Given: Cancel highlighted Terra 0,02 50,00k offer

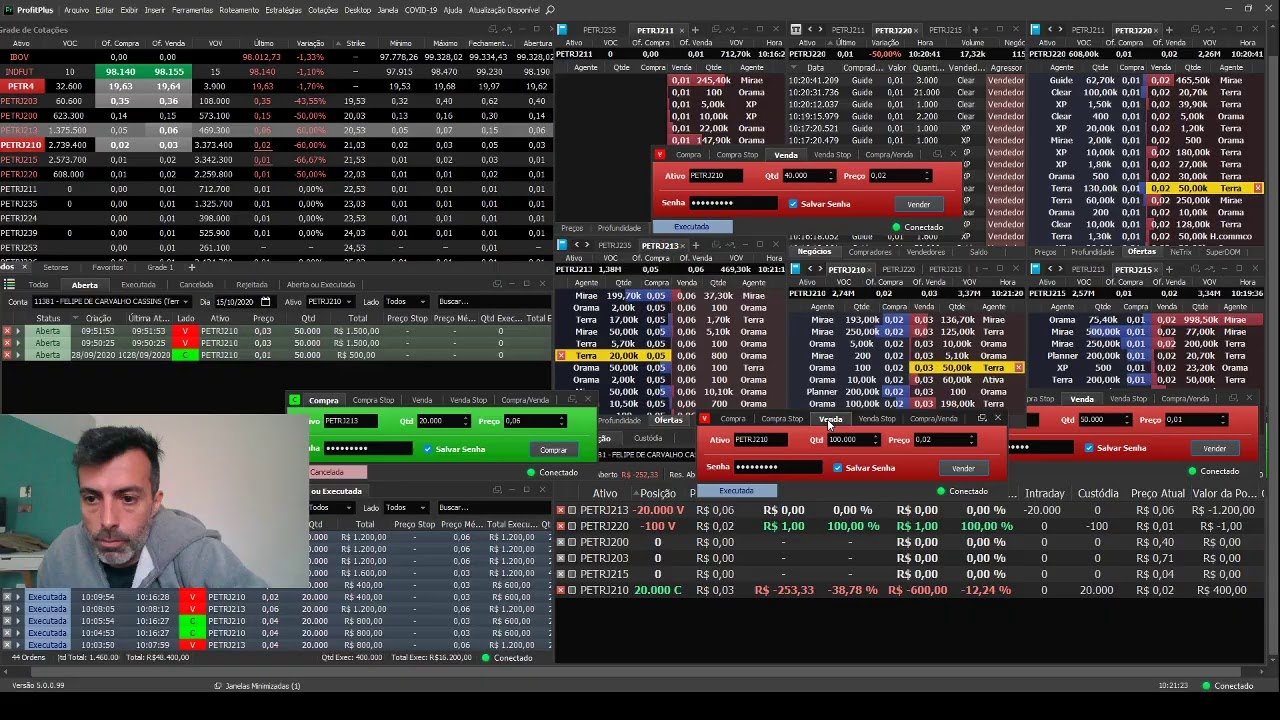Looking at the screenshot, I should (1258, 188).
